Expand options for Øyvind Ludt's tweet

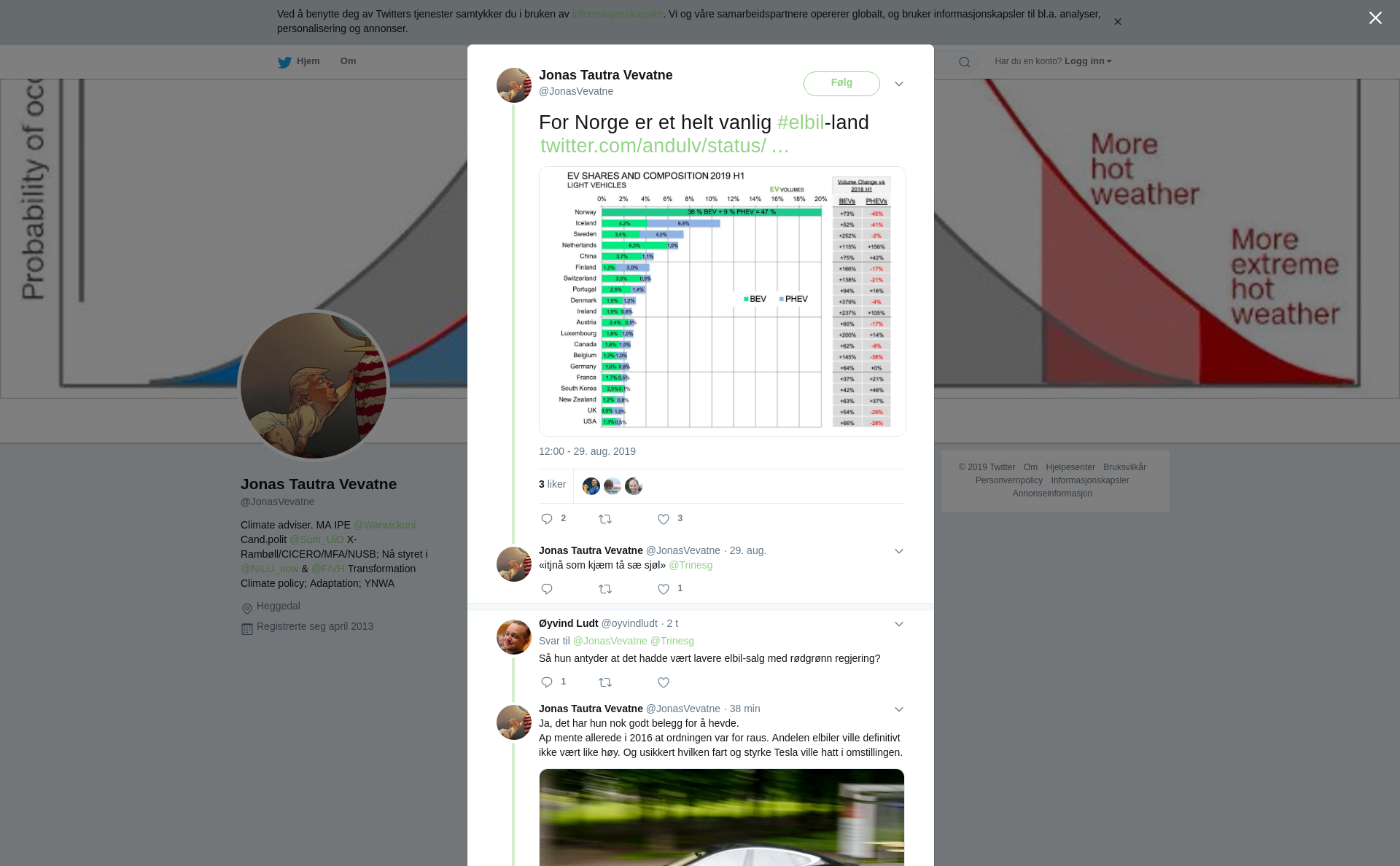coord(899,624)
